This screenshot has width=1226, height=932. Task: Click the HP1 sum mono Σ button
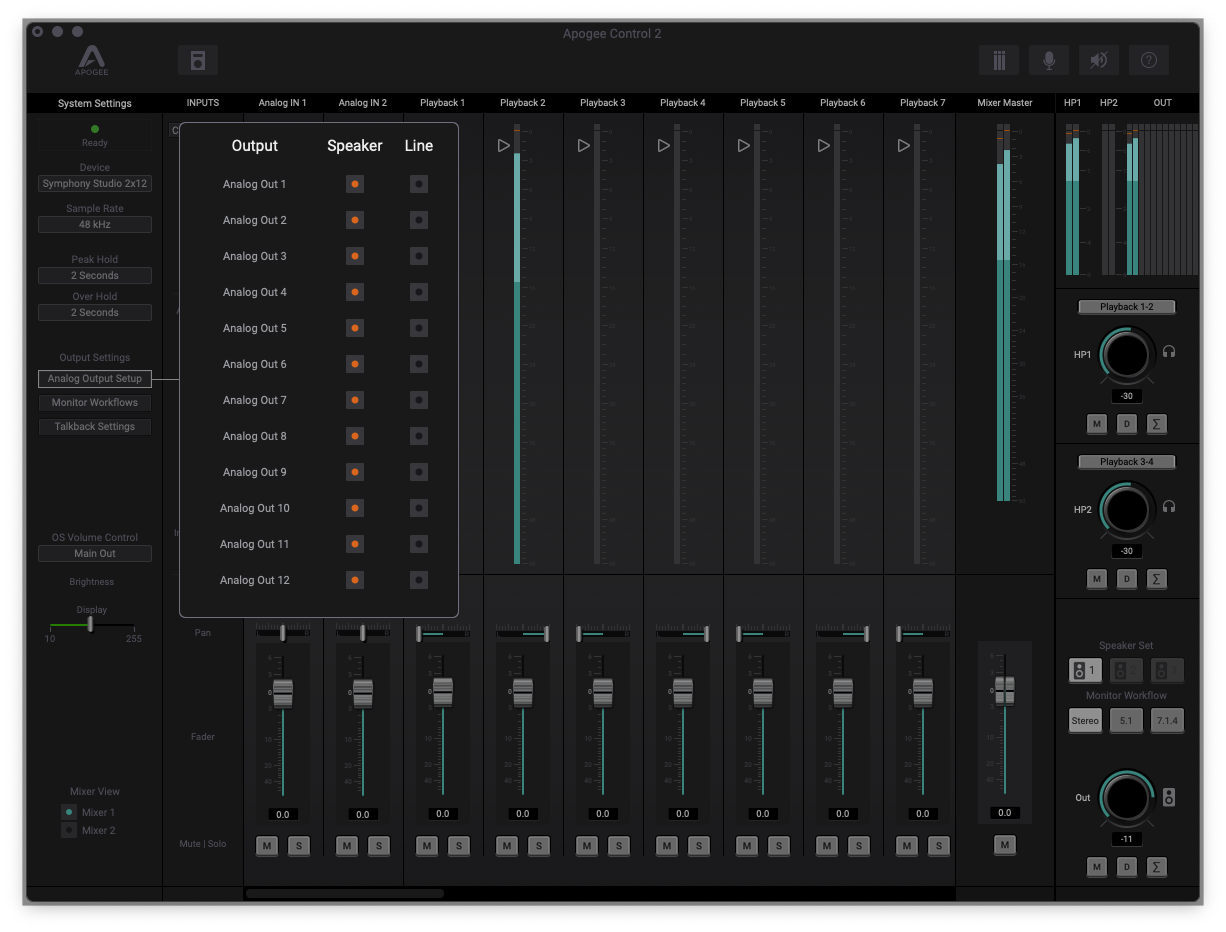(x=1157, y=424)
